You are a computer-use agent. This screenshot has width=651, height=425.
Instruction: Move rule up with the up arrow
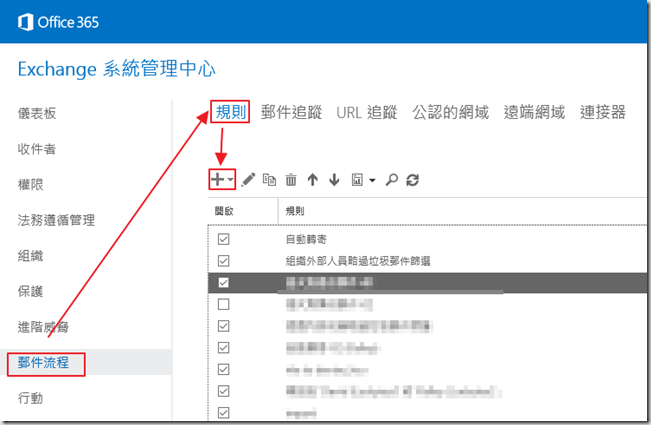click(x=313, y=180)
